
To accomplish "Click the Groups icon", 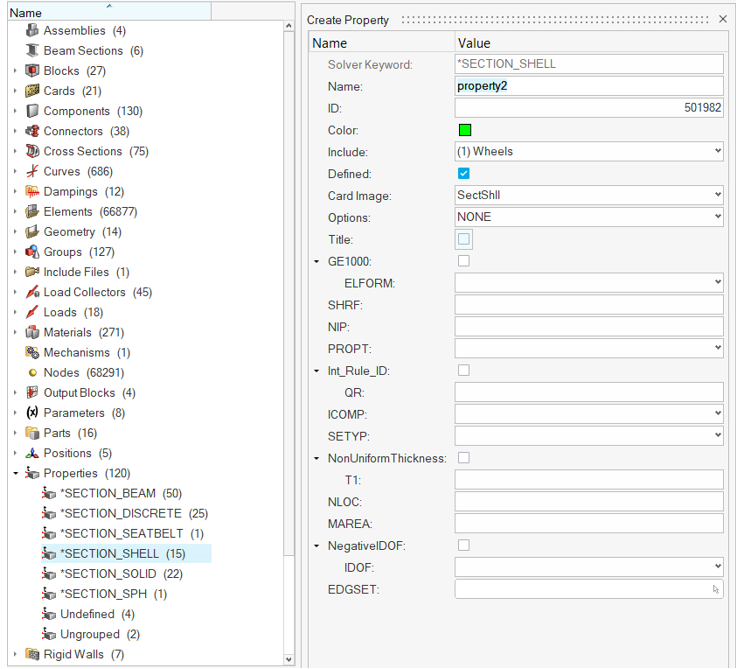I will click(x=32, y=252).
